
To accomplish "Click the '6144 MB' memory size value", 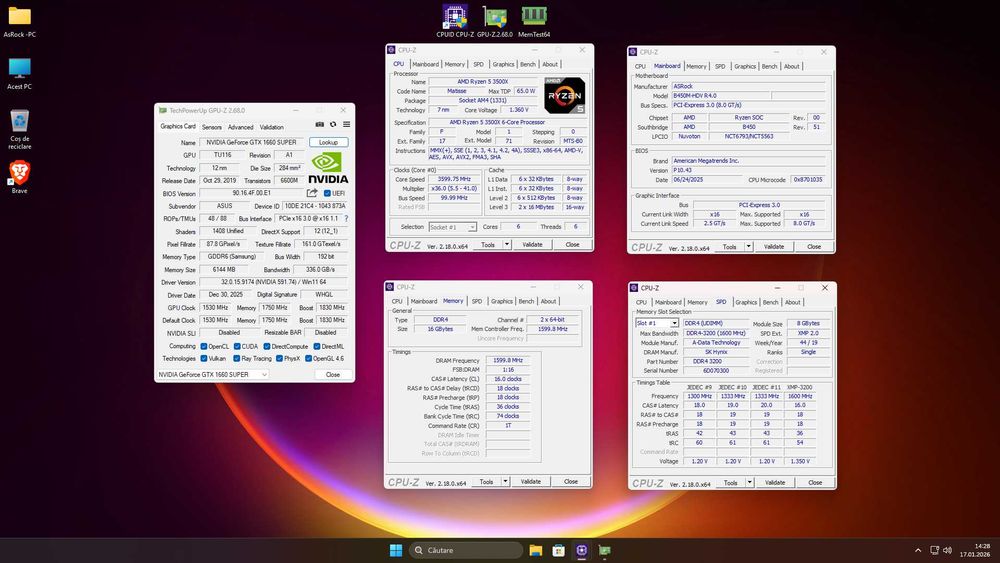I will tap(222, 269).
